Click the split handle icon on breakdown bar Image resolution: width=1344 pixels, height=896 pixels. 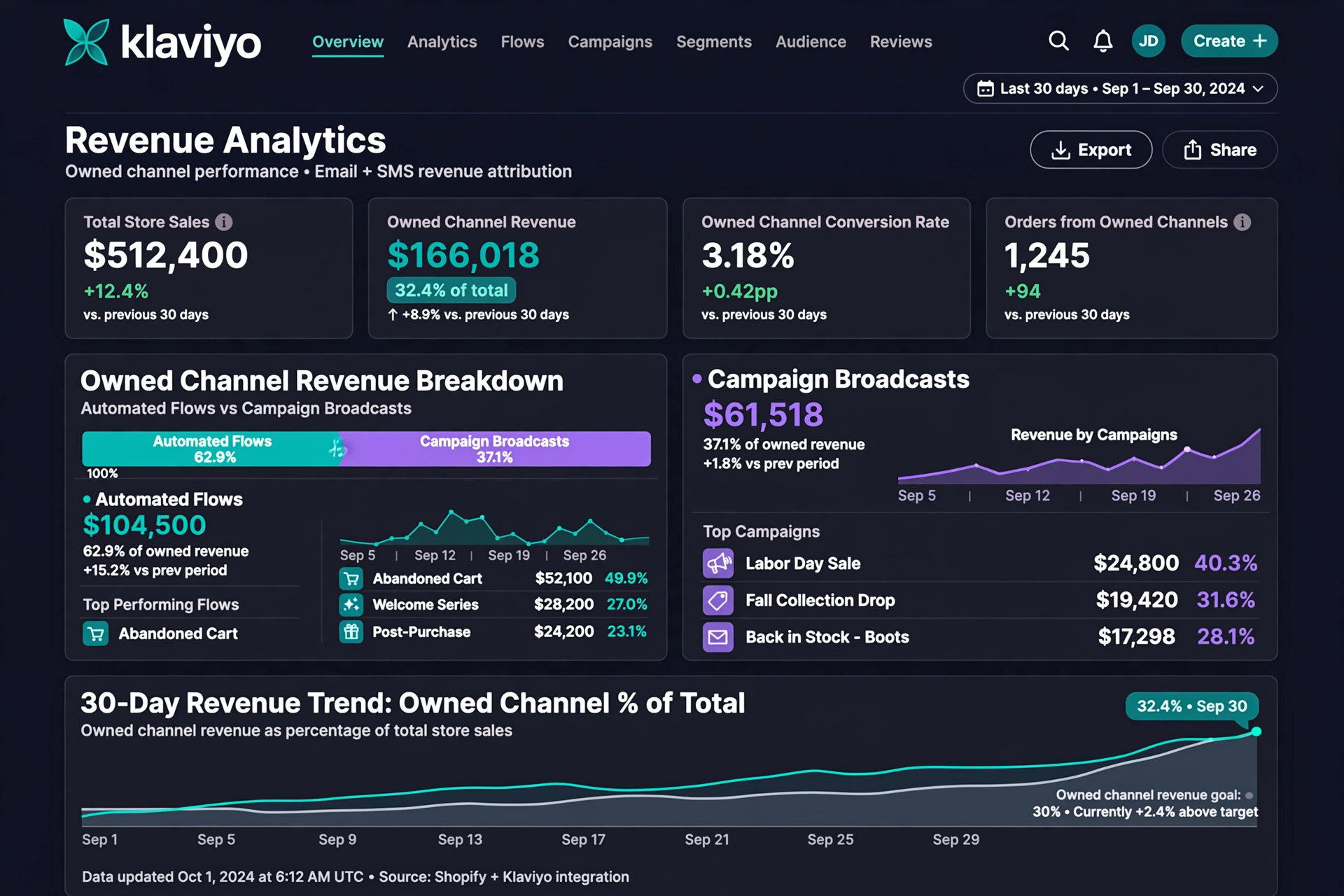[337, 449]
